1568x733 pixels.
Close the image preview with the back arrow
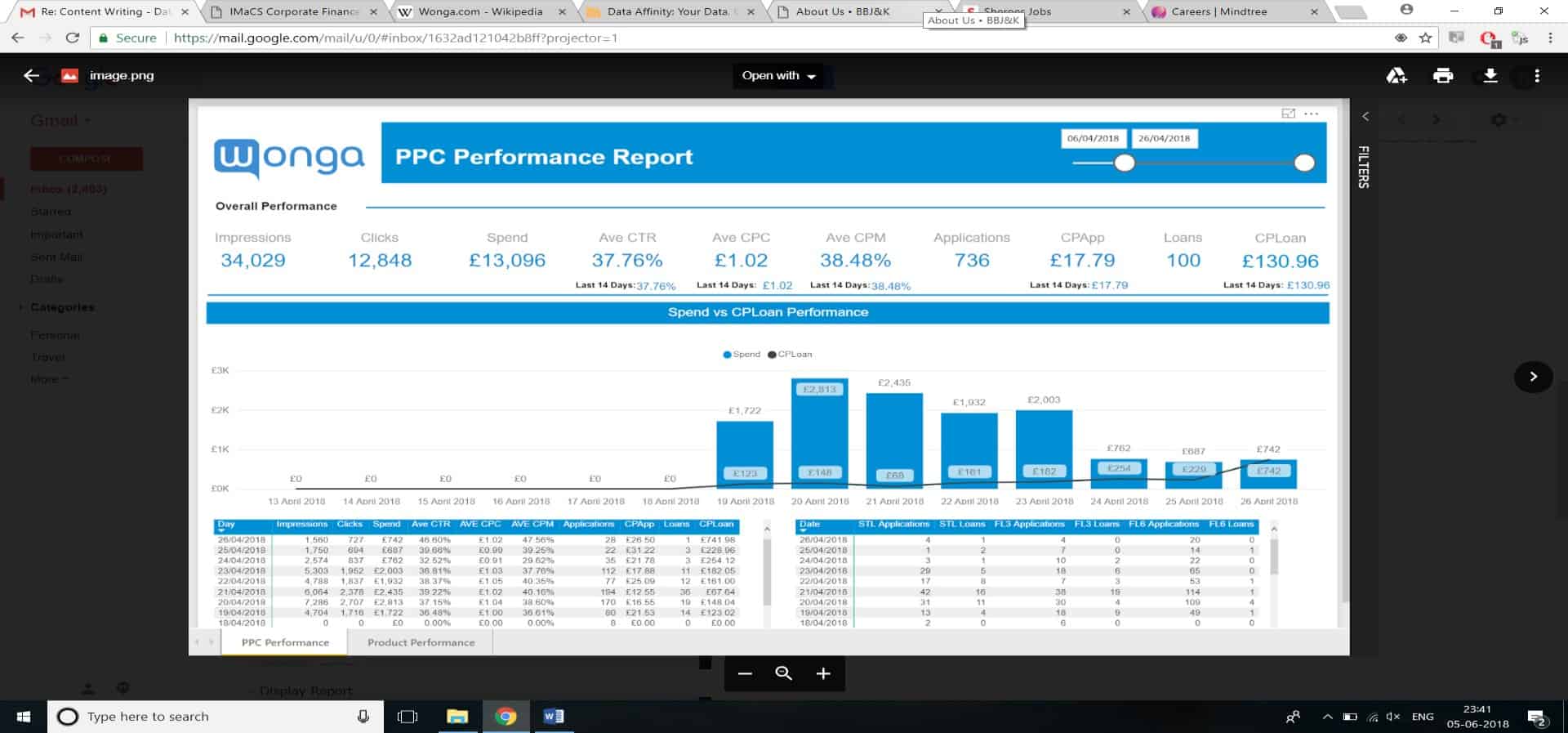[32, 75]
